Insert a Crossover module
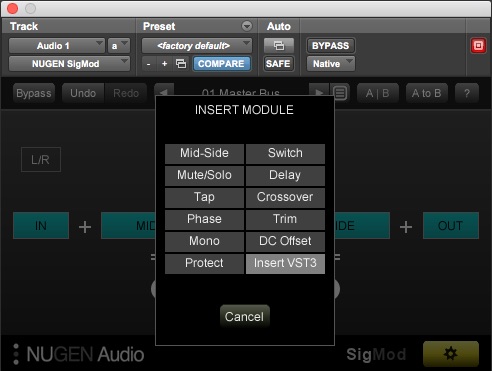Screen dimensions: 492x371 pos(285,197)
